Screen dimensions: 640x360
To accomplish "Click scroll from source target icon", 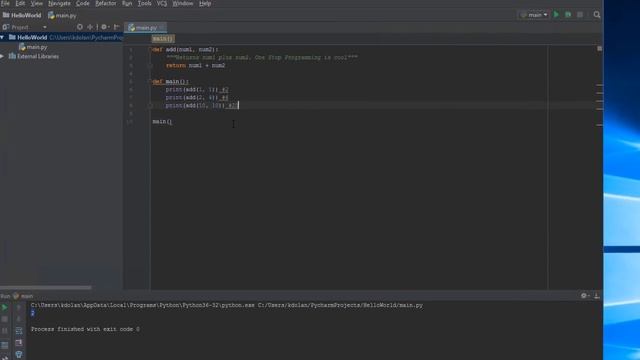I will coord(80,27).
